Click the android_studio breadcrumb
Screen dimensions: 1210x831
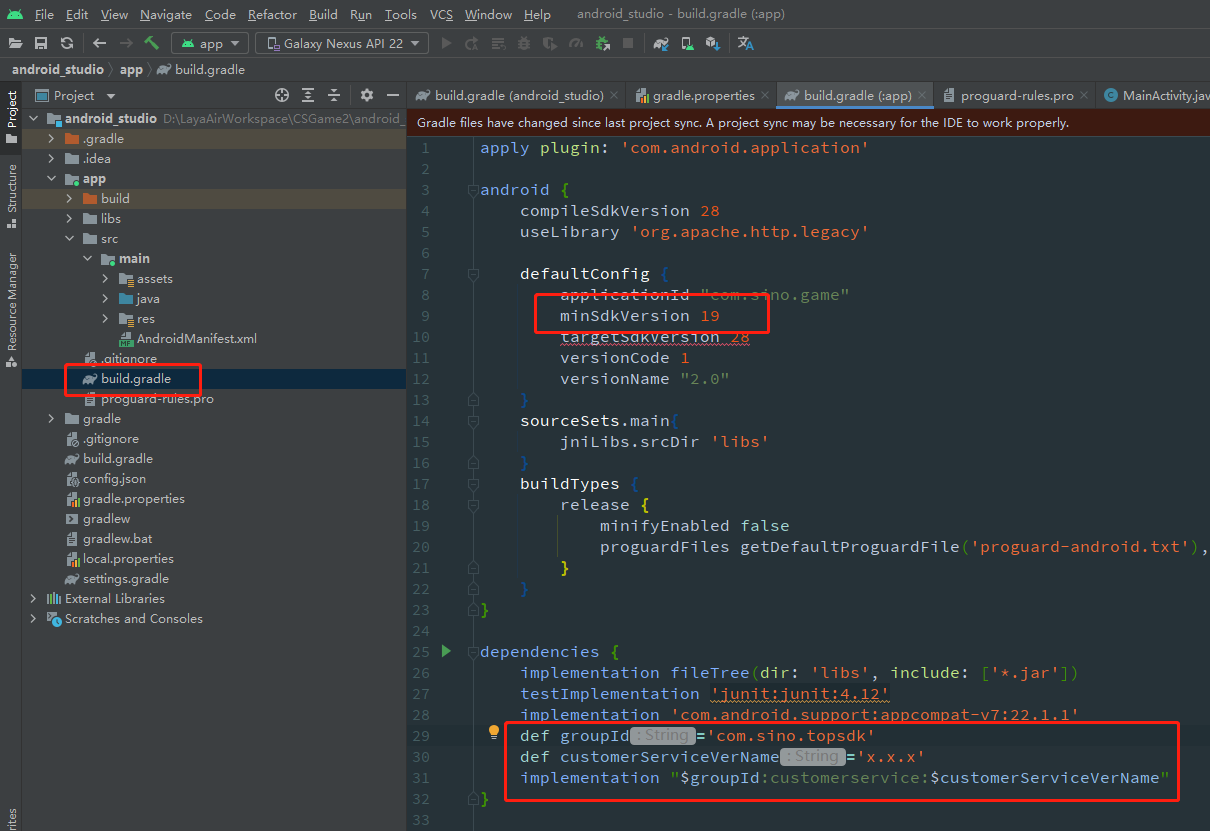57,69
